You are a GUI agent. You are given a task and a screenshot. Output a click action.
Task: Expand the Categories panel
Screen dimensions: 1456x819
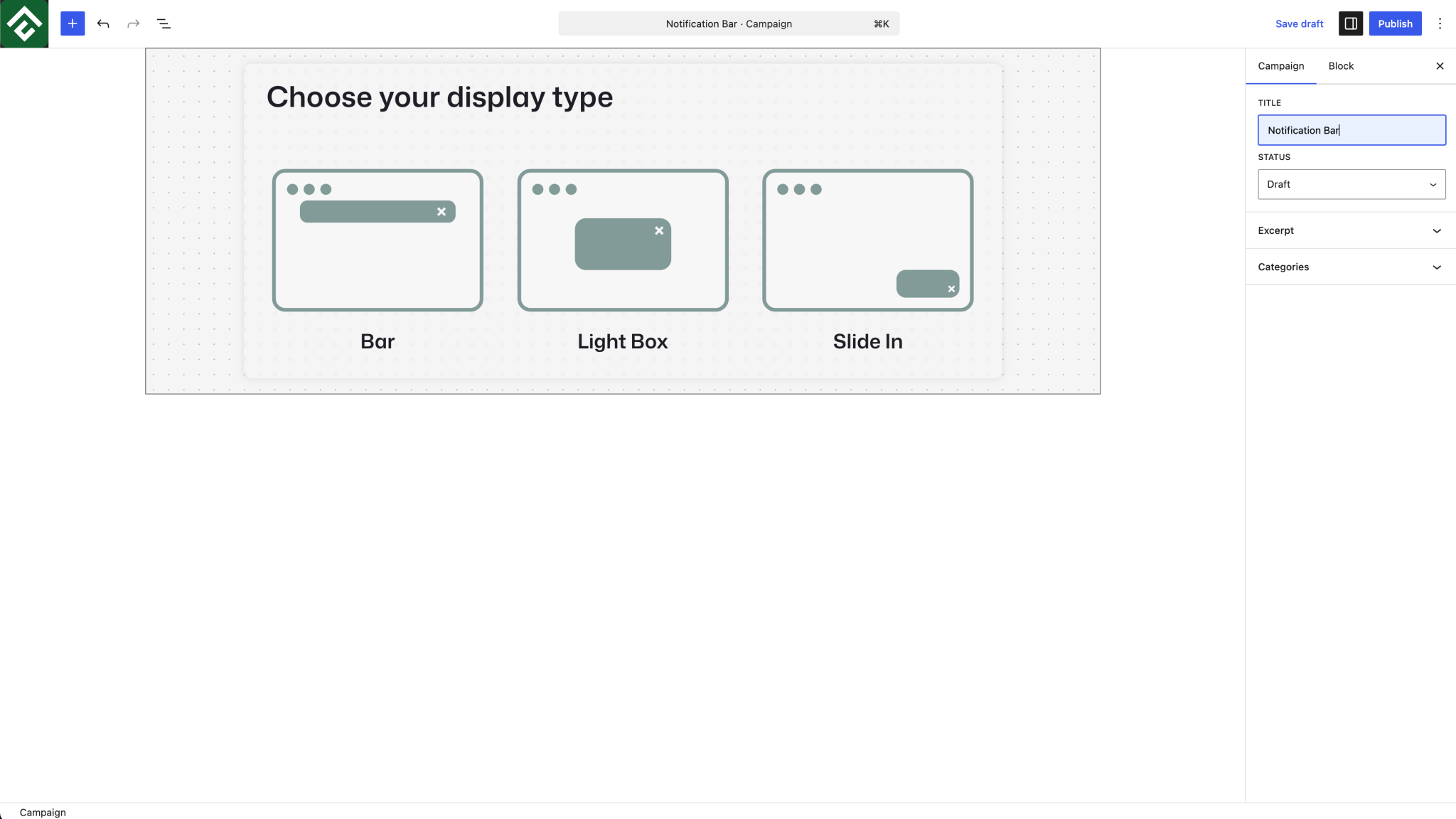click(1350, 267)
